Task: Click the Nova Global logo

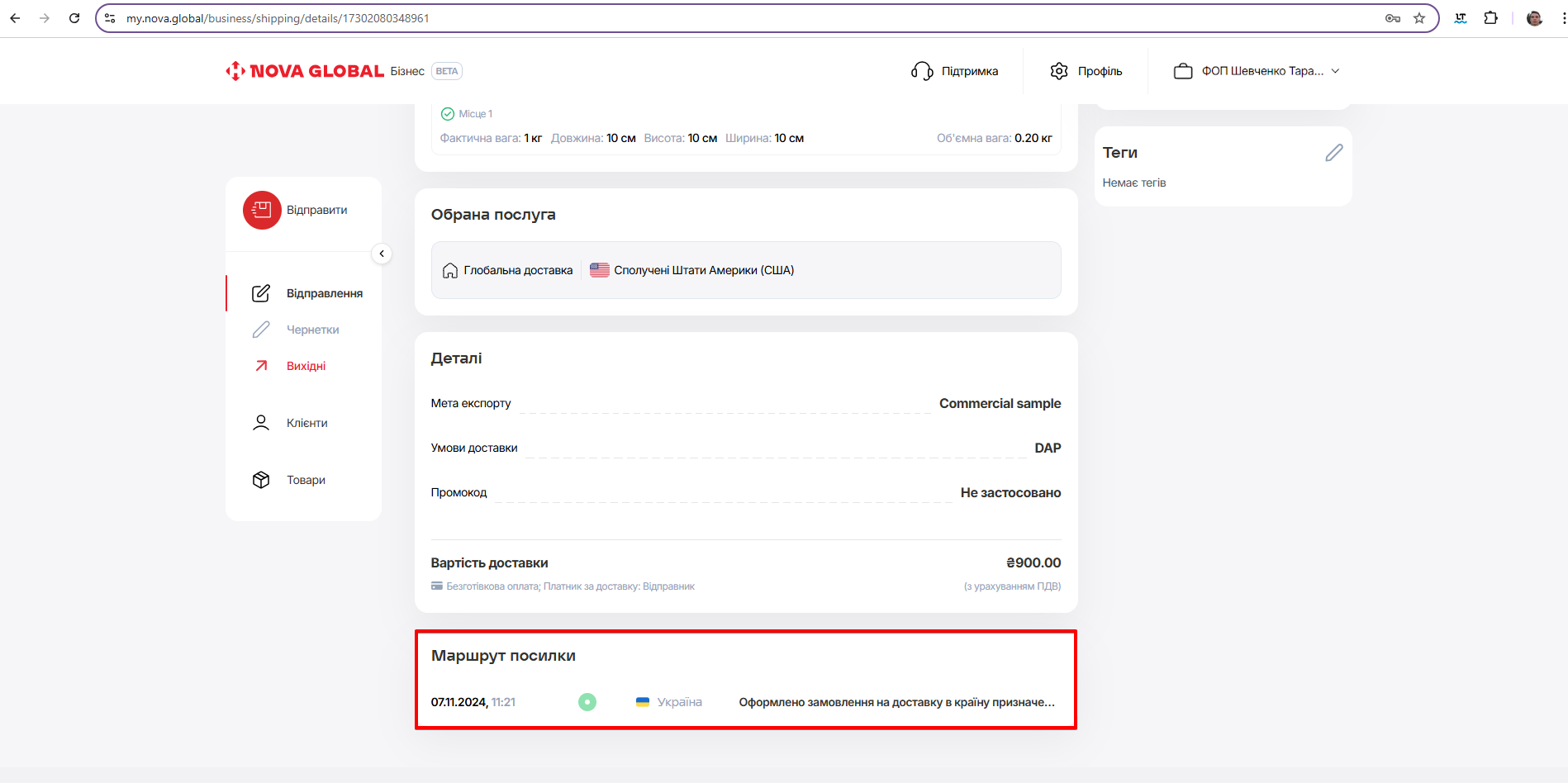Action: click(x=305, y=71)
